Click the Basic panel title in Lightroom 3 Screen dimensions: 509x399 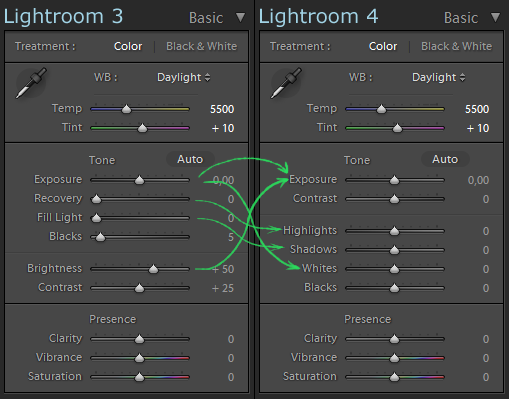pyautogui.click(x=206, y=18)
